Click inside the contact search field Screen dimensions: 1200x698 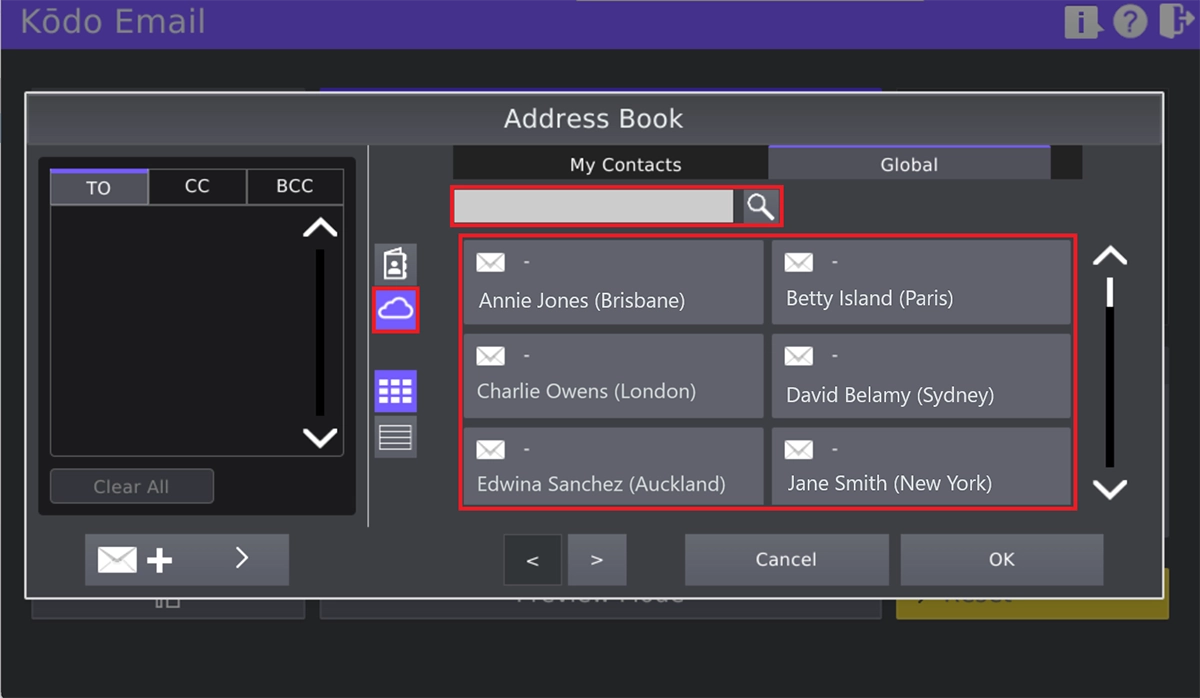click(592, 206)
